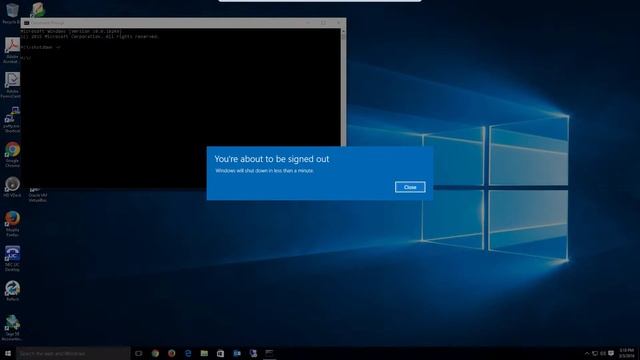Open Reflect desktop shortcut
The width and height of the screenshot is (640, 360).
[x=12, y=291]
